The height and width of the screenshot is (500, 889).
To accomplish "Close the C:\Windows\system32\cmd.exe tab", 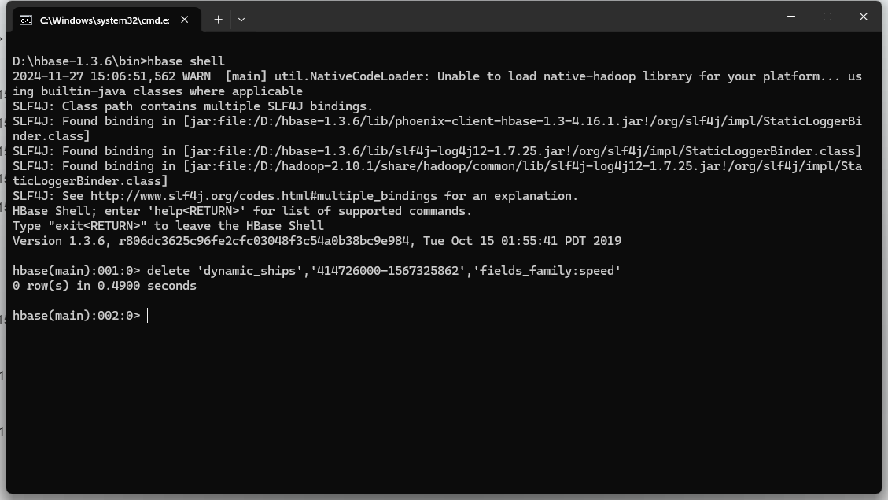I will point(184,20).
